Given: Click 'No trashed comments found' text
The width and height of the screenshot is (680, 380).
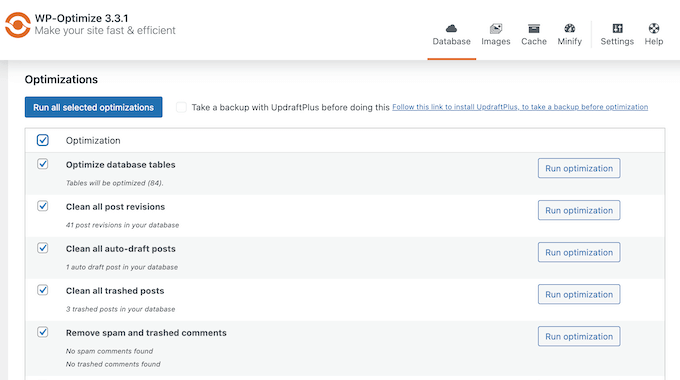Looking at the screenshot, I should coord(113,364).
